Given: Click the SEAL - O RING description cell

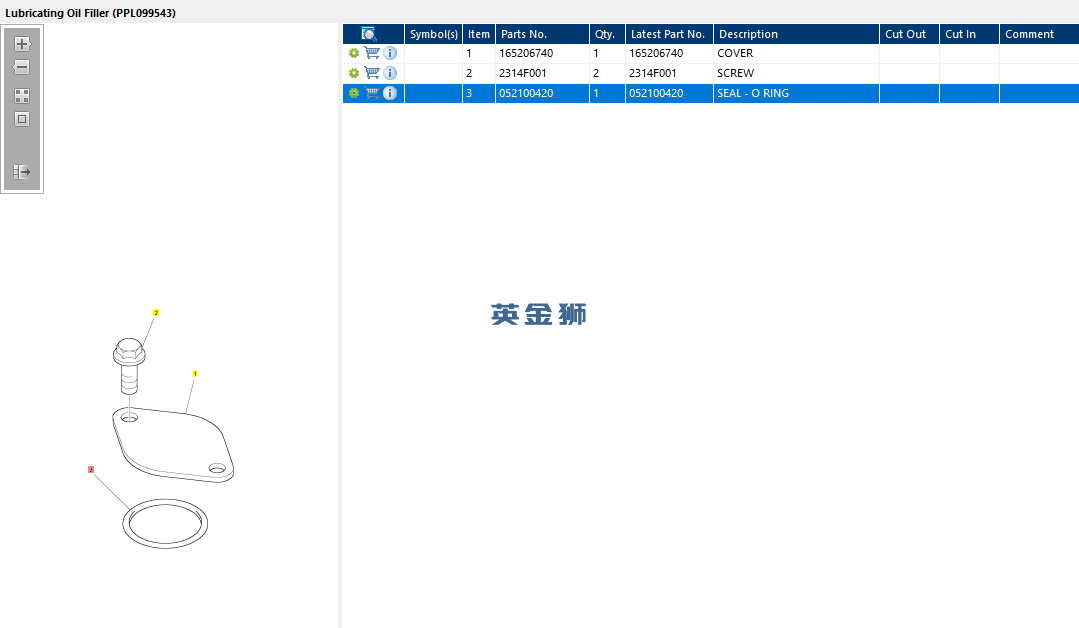Looking at the screenshot, I should click(x=796, y=93).
